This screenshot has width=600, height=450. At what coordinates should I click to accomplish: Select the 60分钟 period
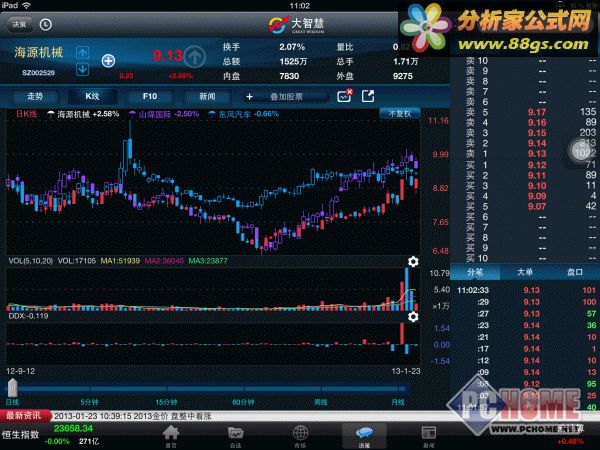click(x=243, y=402)
